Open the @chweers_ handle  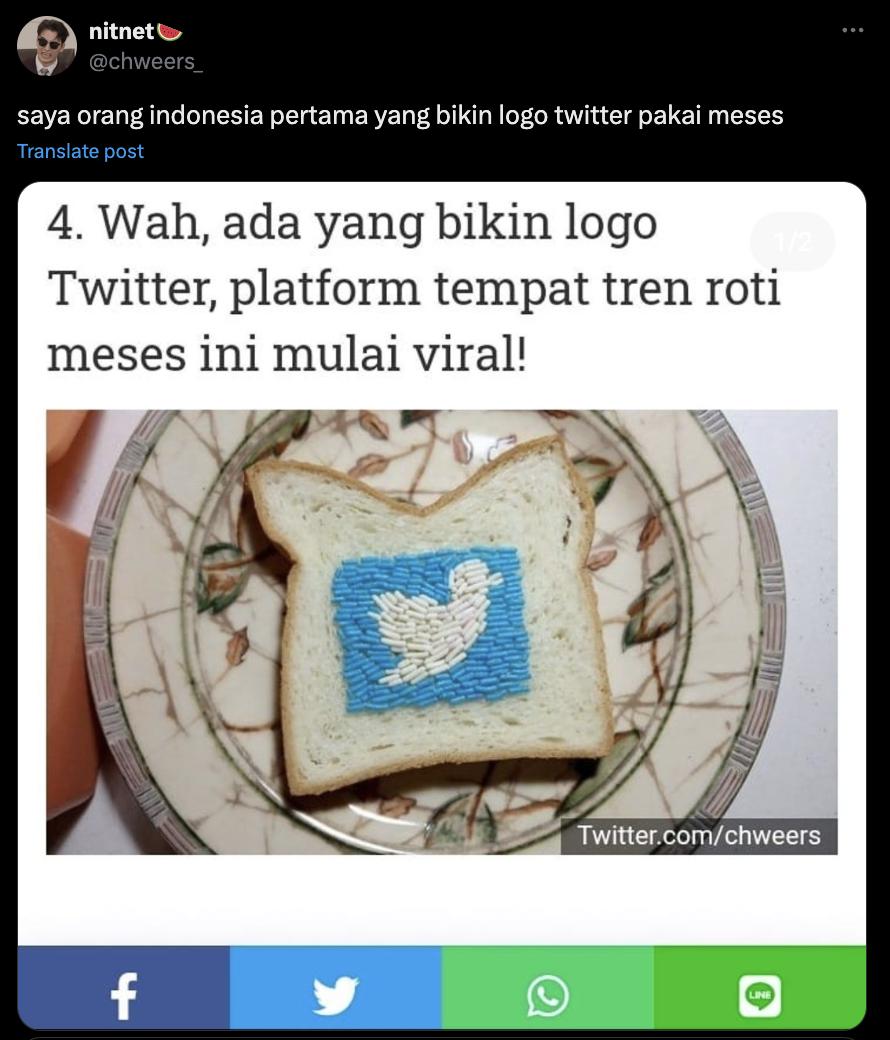[x=145, y=61]
